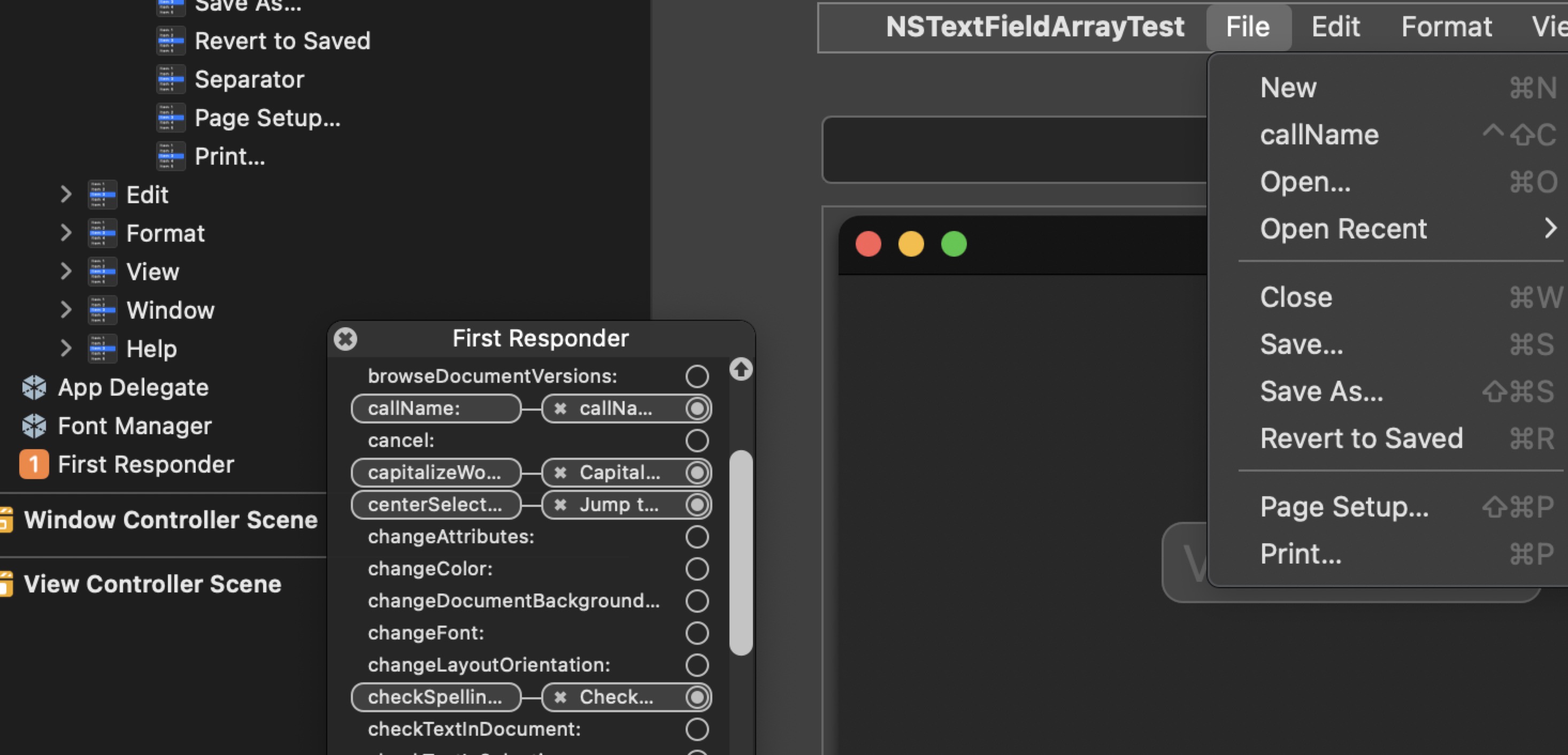Click the filled connection indicator for callName:
The image size is (1568, 755).
(x=697, y=409)
